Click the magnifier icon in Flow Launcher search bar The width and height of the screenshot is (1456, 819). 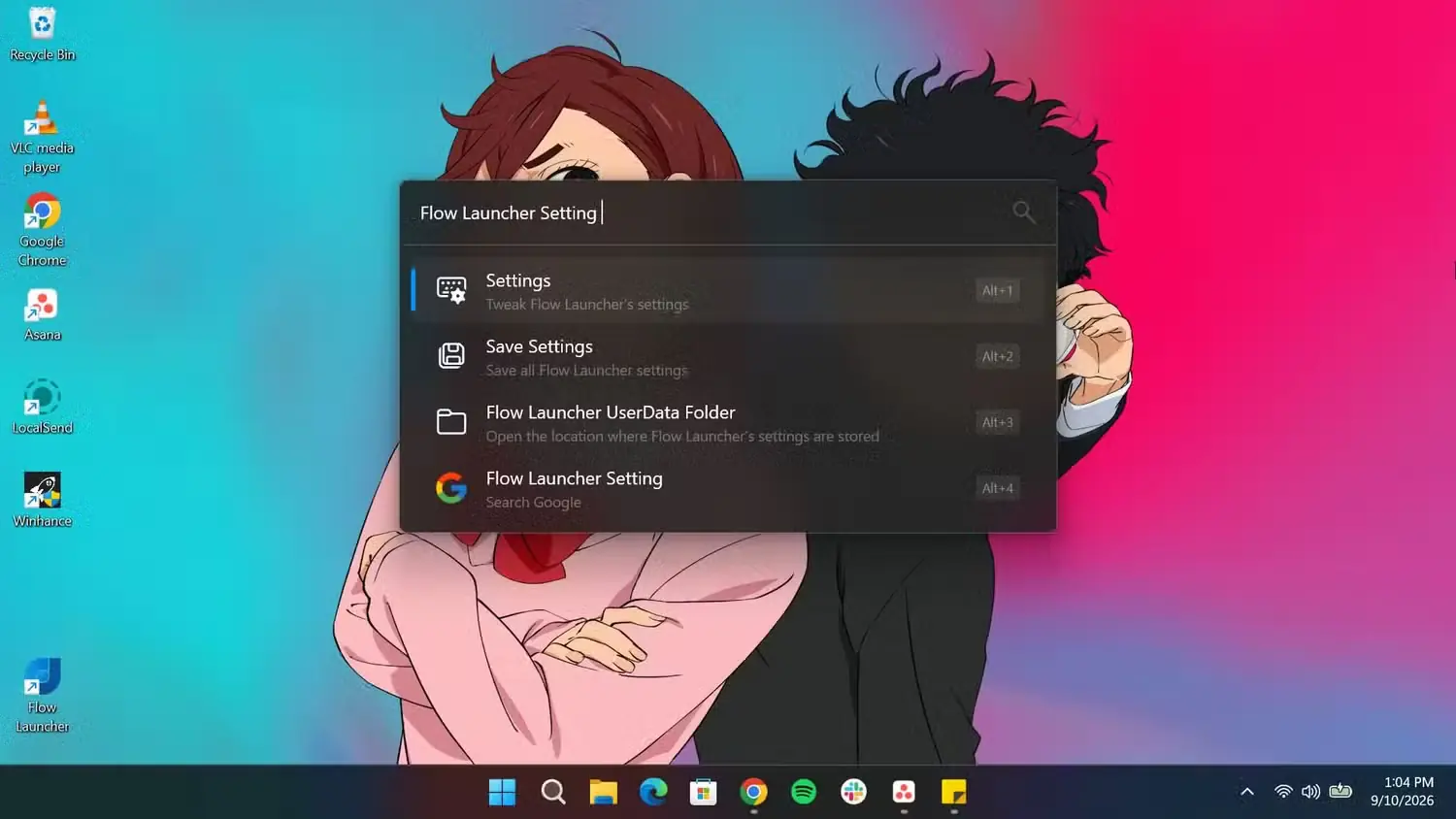(x=1023, y=212)
